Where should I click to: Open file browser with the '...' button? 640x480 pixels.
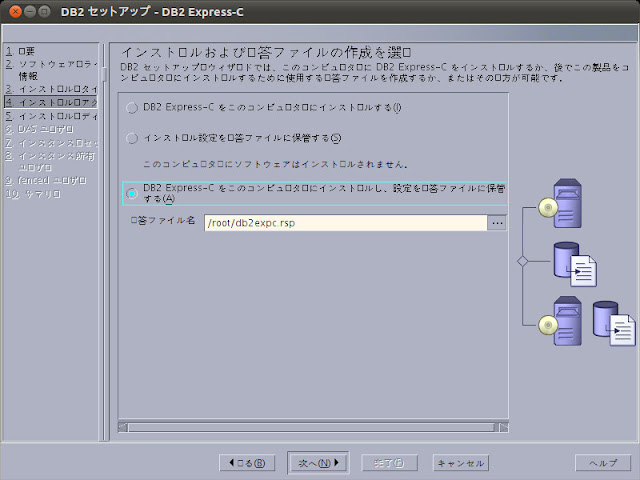pos(497,223)
